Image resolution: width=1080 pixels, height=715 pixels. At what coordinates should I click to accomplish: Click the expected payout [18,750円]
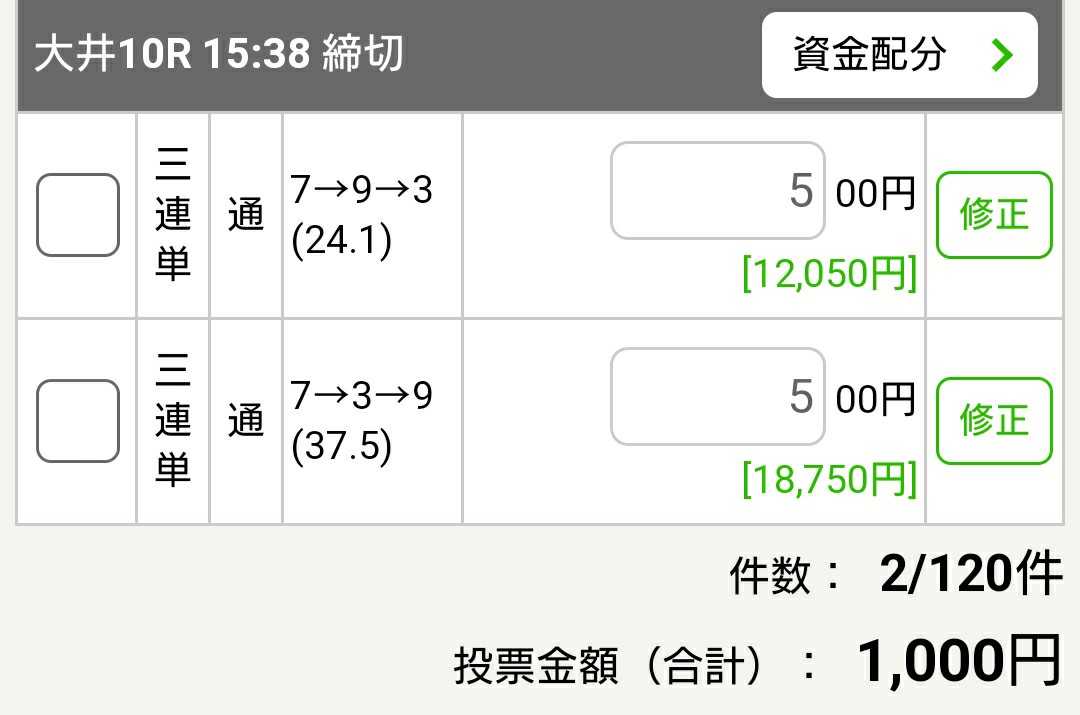829,479
